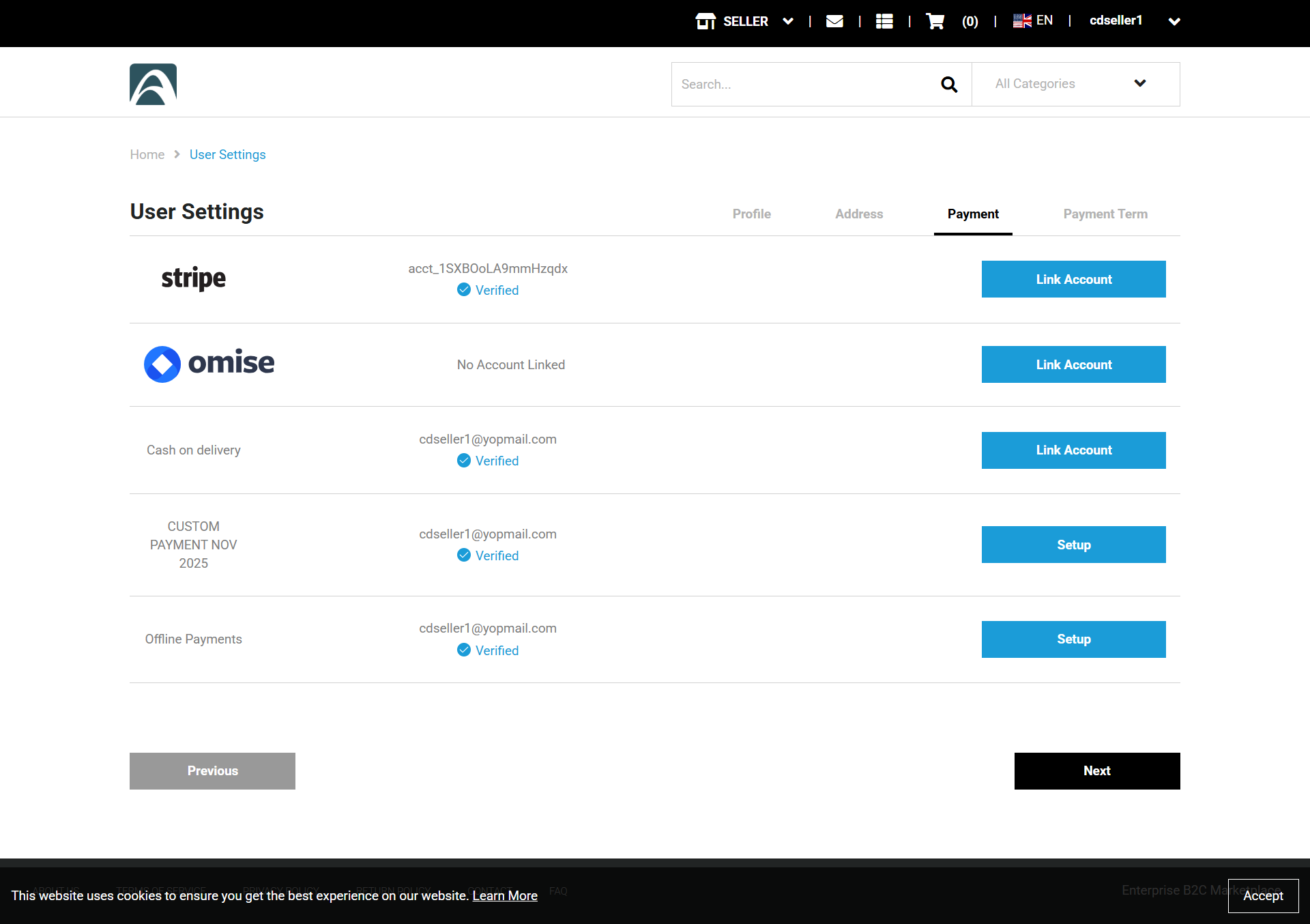Go to Home breadcrumb
The image size is (1310, 924).
tap(147, 154)
